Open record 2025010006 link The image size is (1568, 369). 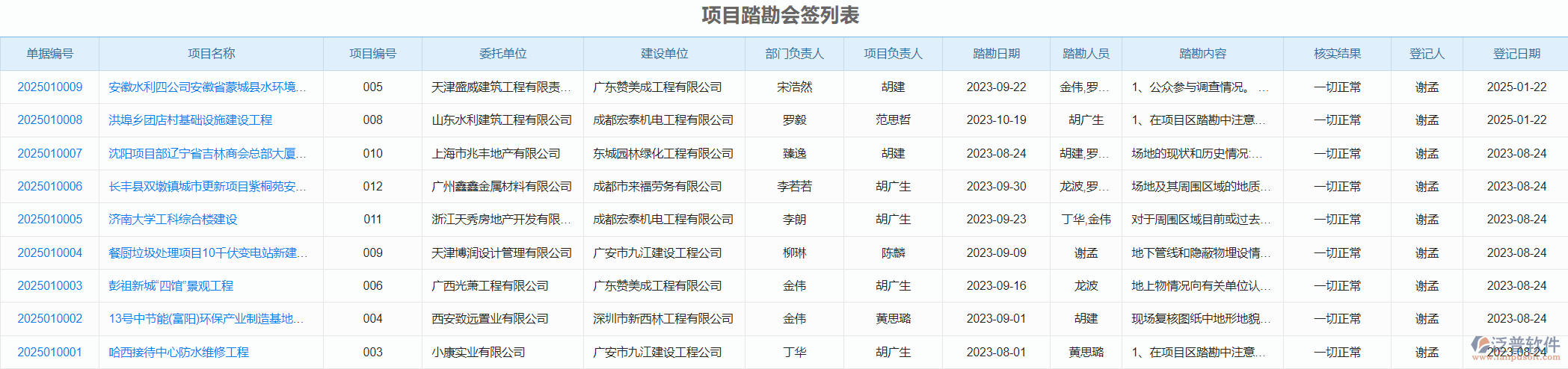(50, 187)
